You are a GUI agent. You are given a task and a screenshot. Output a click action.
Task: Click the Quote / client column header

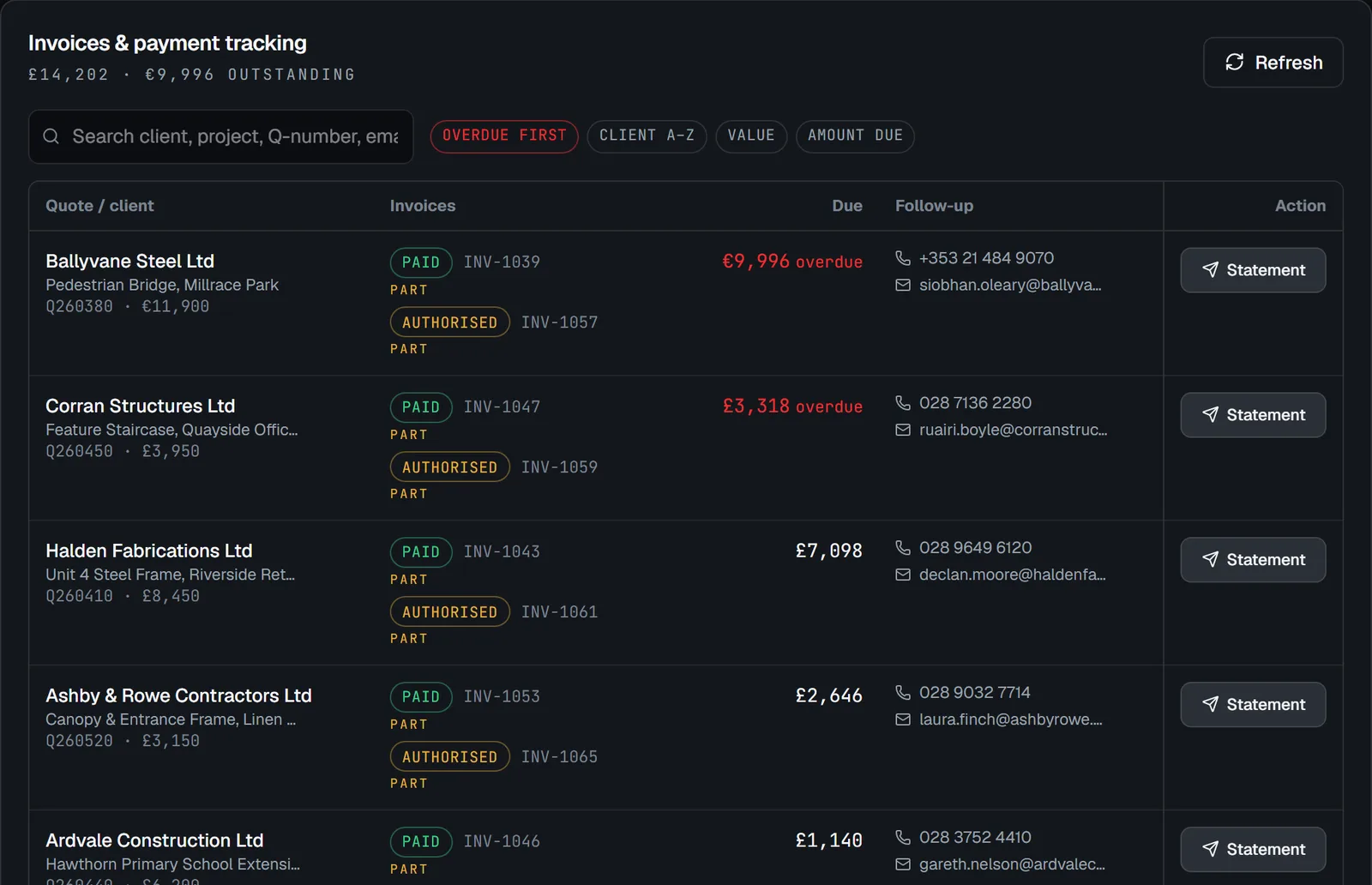[99, 206]
